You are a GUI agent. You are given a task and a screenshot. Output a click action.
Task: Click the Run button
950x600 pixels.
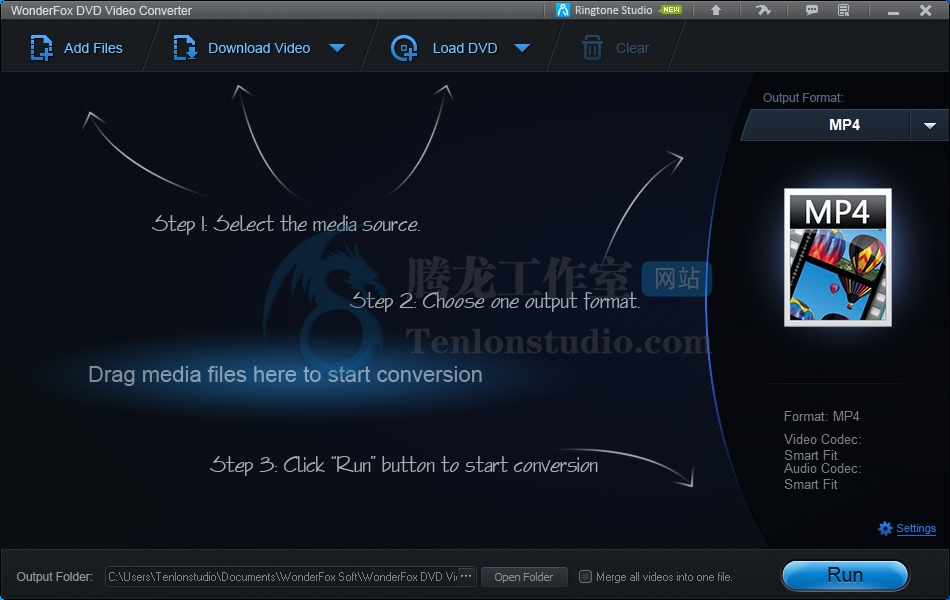pos(845,575)
